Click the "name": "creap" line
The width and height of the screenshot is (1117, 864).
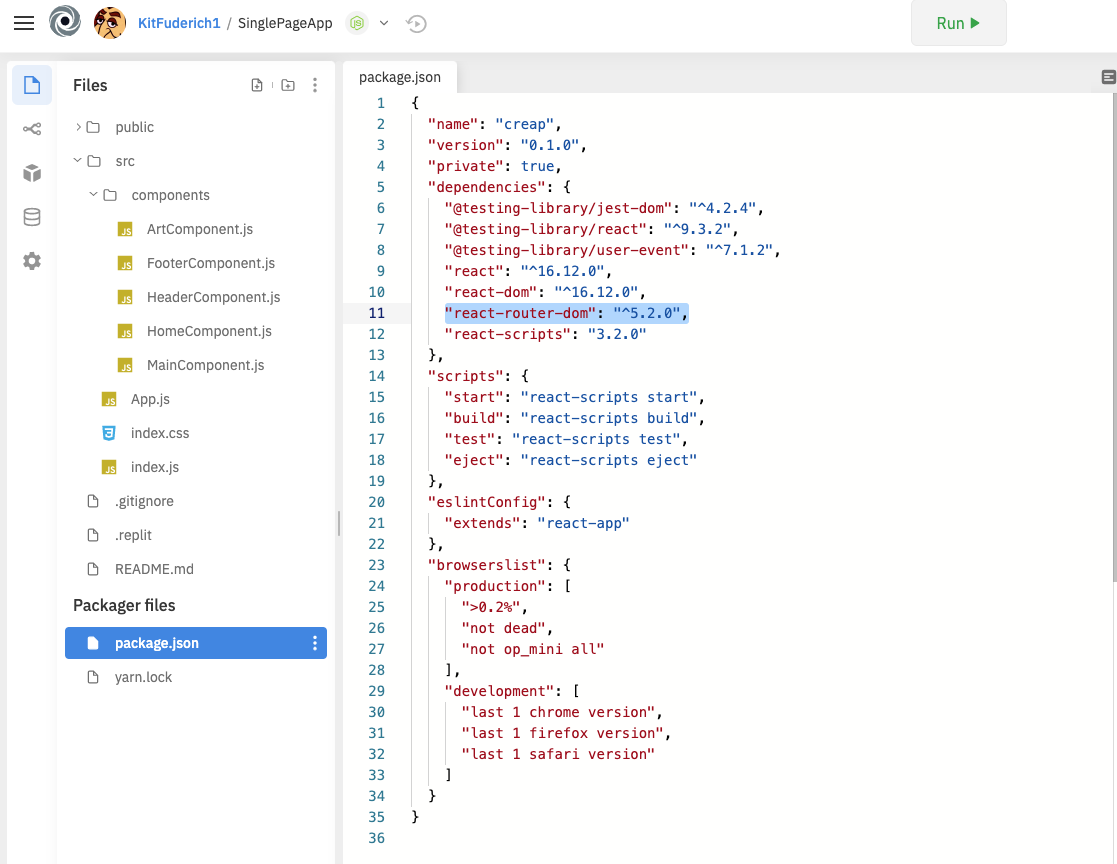tap(495, 124)
